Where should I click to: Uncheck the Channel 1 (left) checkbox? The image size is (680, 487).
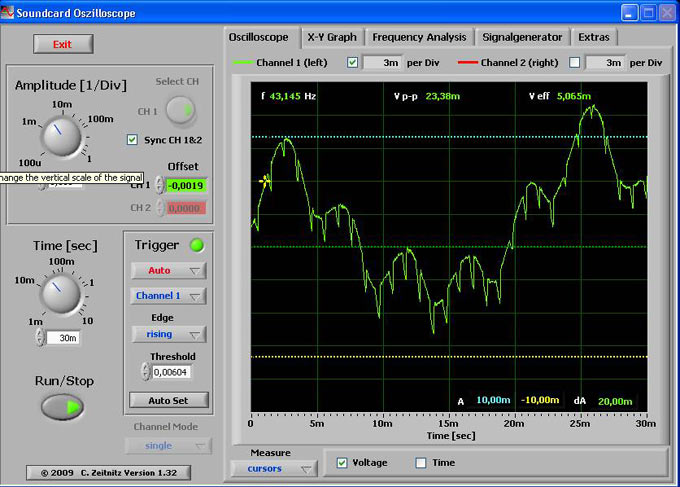click(353, 62)
